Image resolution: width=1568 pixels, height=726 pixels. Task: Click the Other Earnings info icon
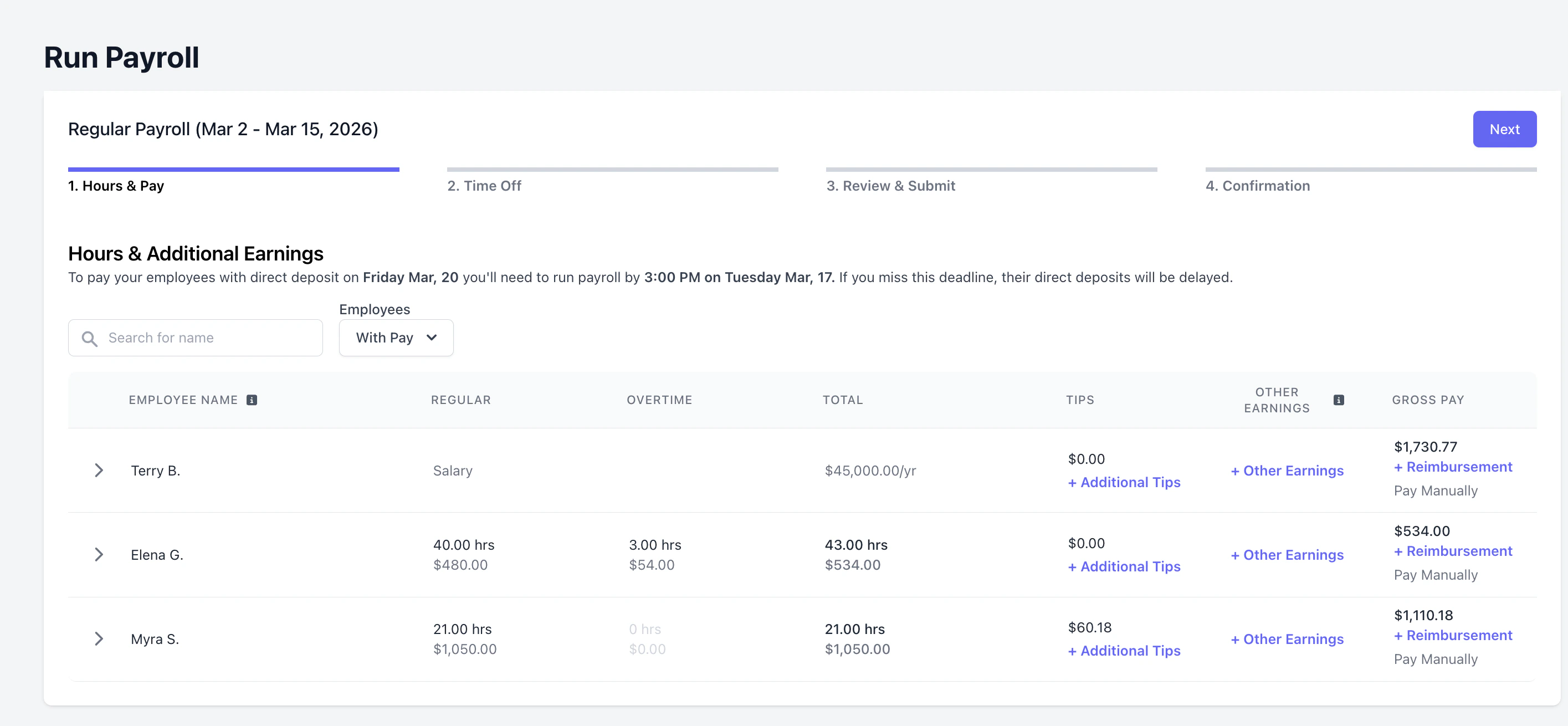pos(1338,400)
